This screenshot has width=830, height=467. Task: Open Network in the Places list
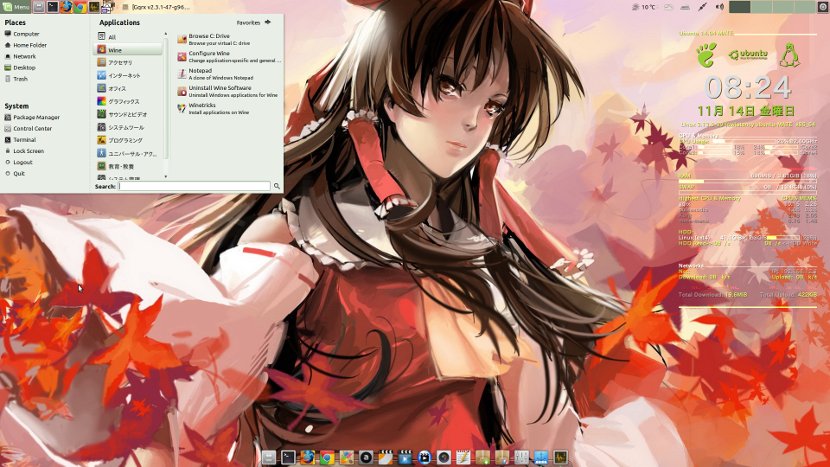[x=21, y=56]
